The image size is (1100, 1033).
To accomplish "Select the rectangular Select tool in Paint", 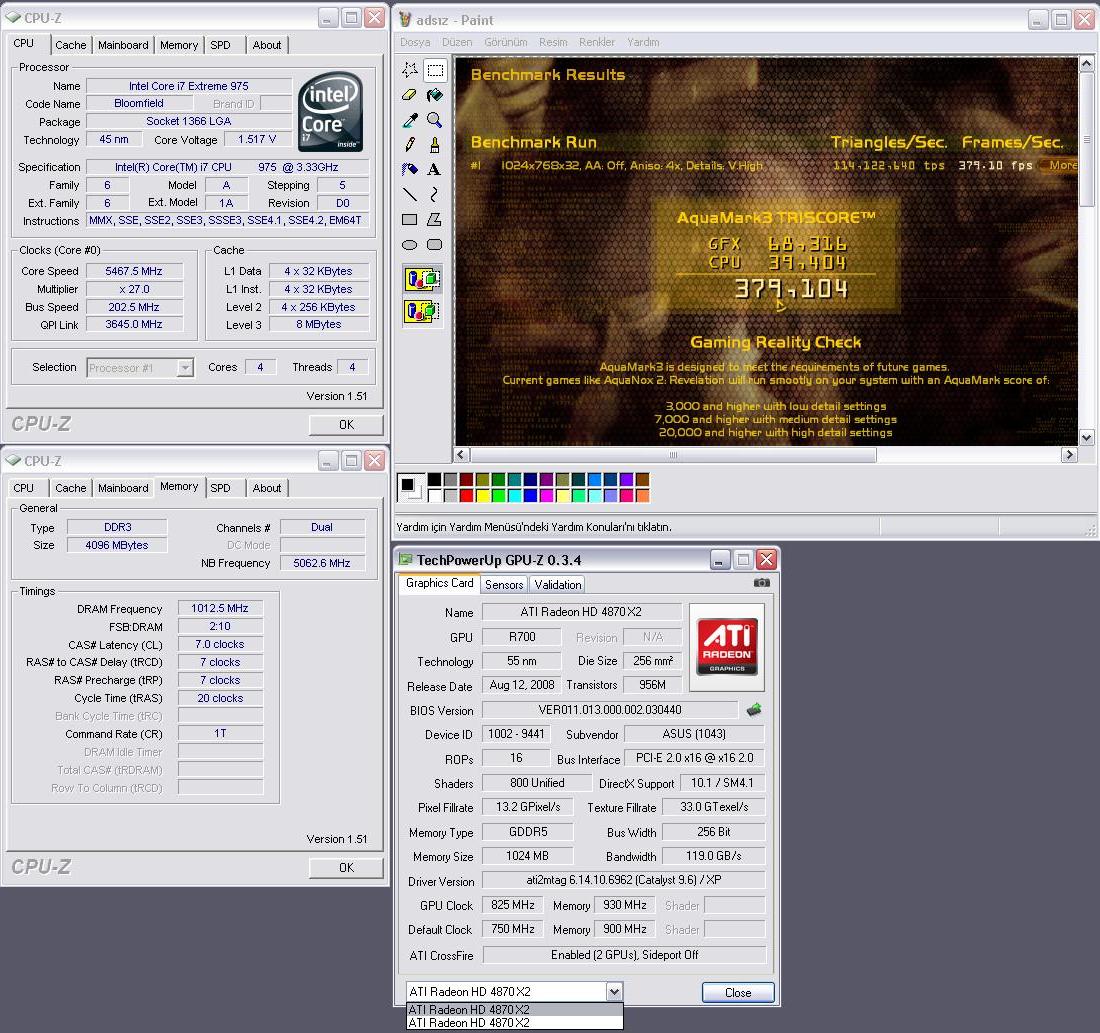I will (435, 69).
